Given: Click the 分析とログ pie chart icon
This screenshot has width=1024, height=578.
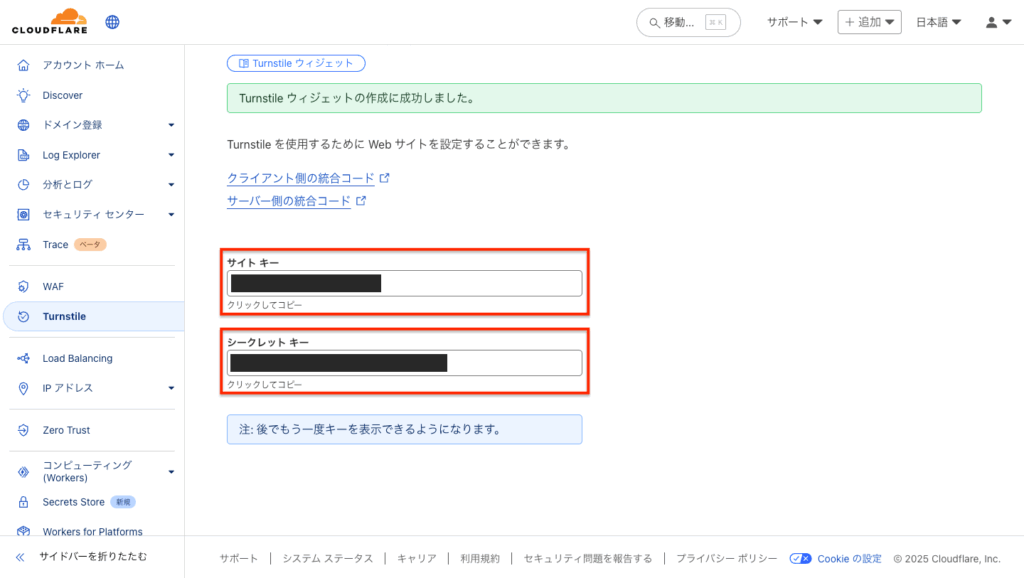Looking at the screenshot, I should pyautogui.click(x=24, y=184).
